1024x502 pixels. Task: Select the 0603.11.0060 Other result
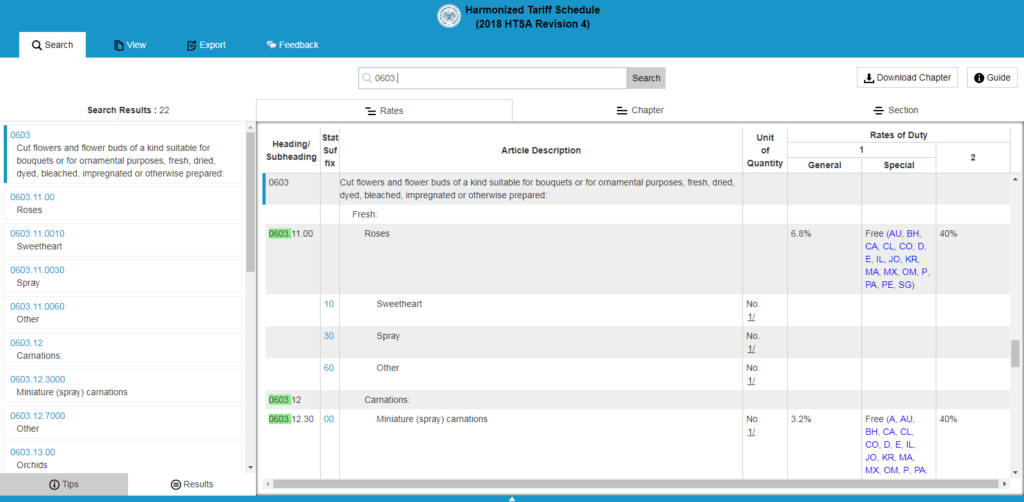(x=123, y=313)
